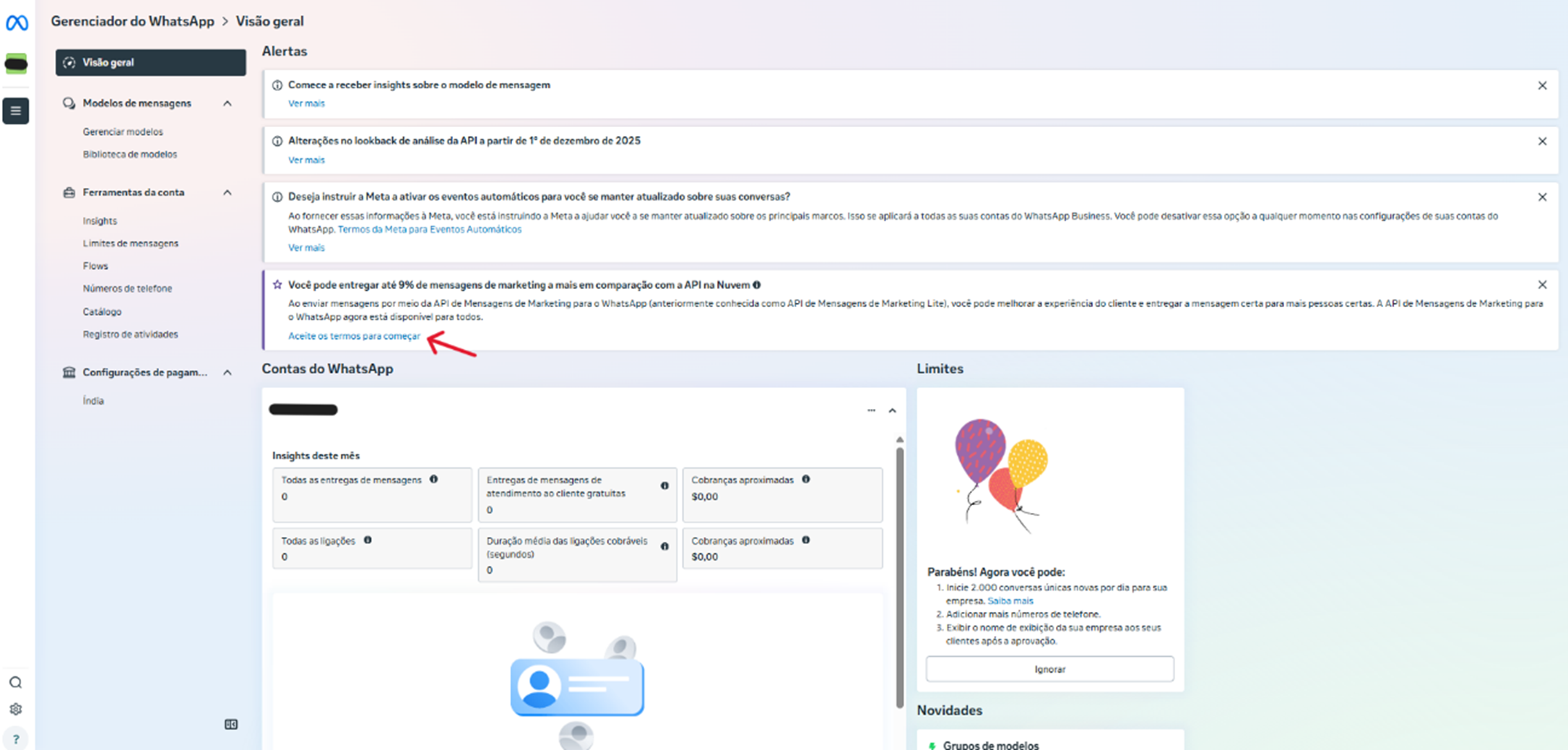
Task: Click the redacted WhatsApp account name
Action: [303, 410]
